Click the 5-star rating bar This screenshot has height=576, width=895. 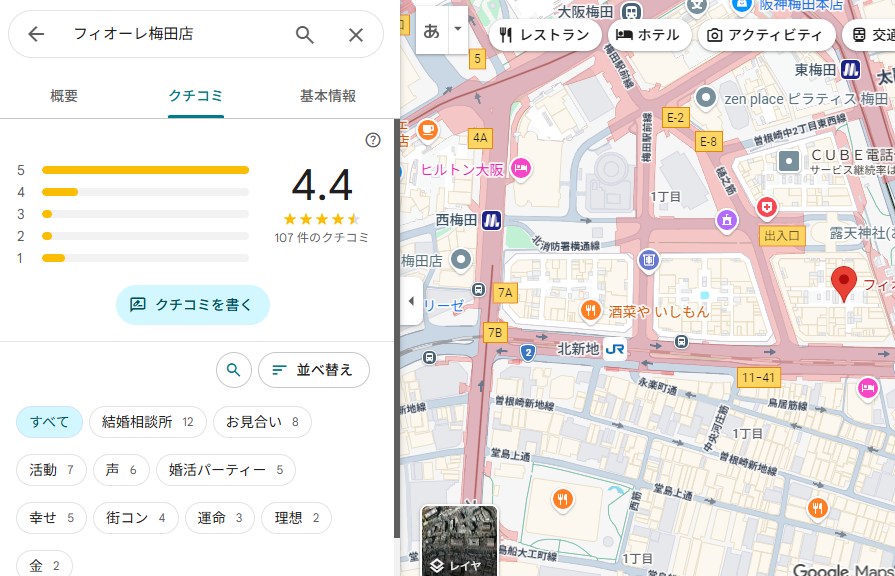pos(145,170)
